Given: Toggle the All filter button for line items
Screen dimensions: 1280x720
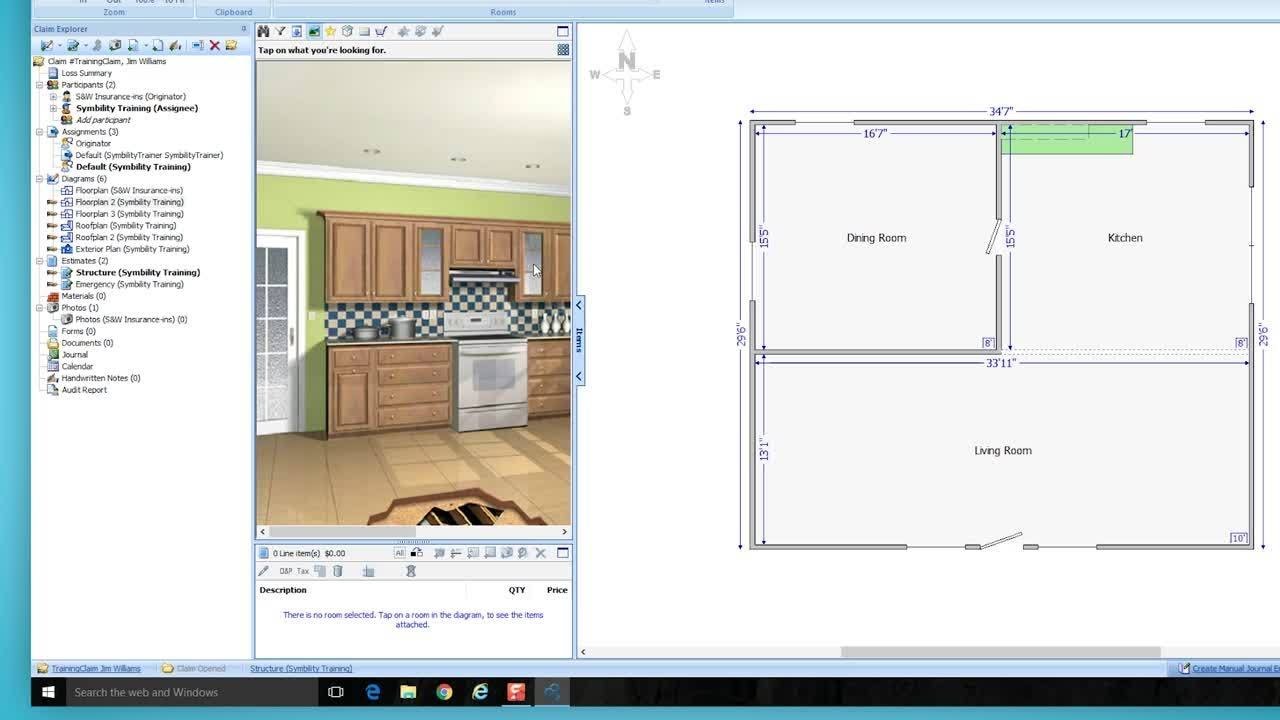Looking at the screenshot, I should pyautogui.click(x=400, y=553).
